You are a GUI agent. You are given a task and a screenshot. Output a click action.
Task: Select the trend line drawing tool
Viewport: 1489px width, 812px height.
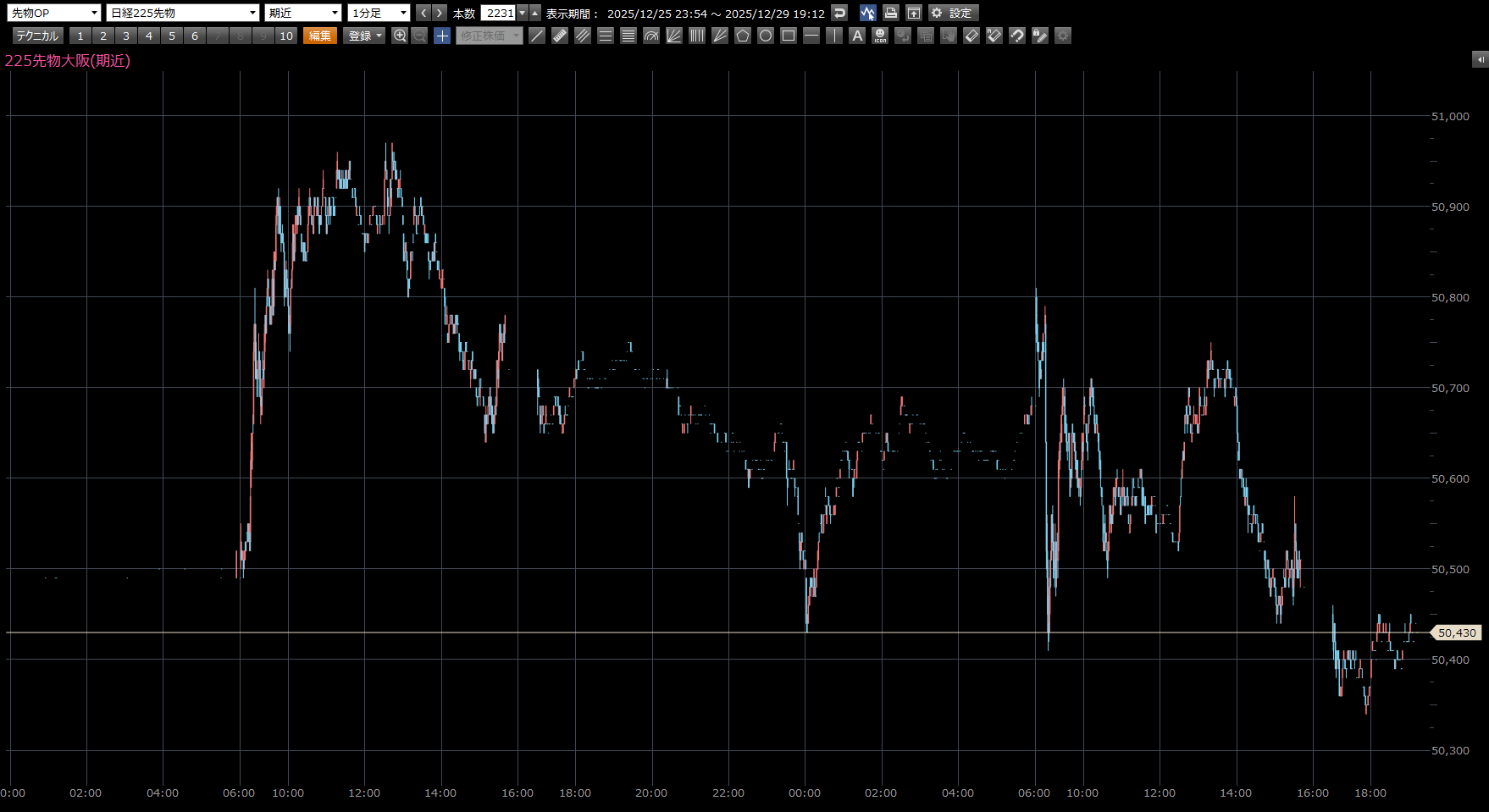click(x=537, y=36)
